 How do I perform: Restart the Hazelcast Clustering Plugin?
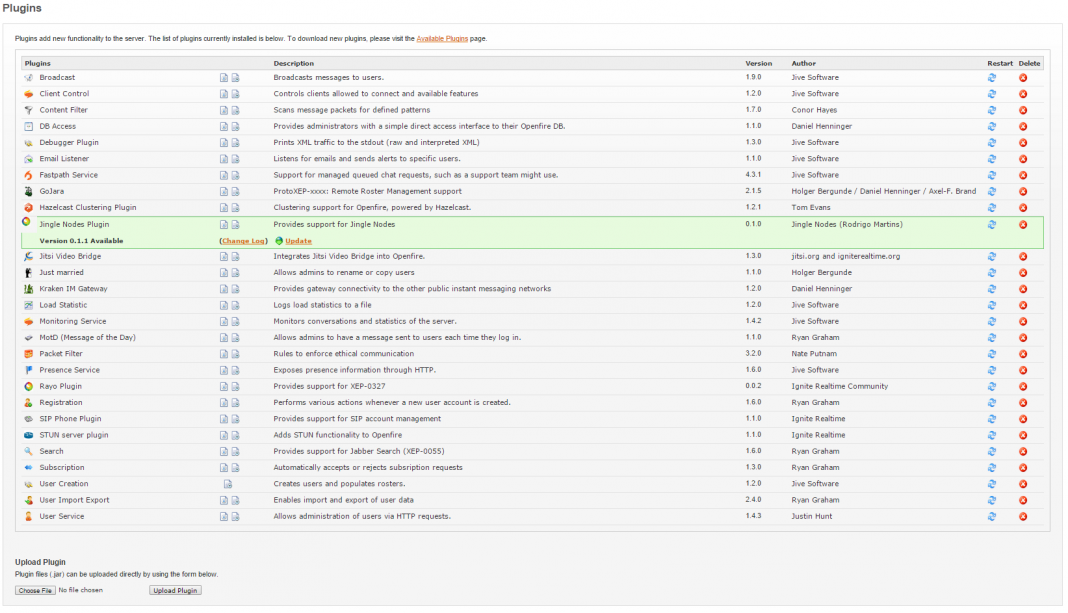pyautogui.click(x=992, y=208)
